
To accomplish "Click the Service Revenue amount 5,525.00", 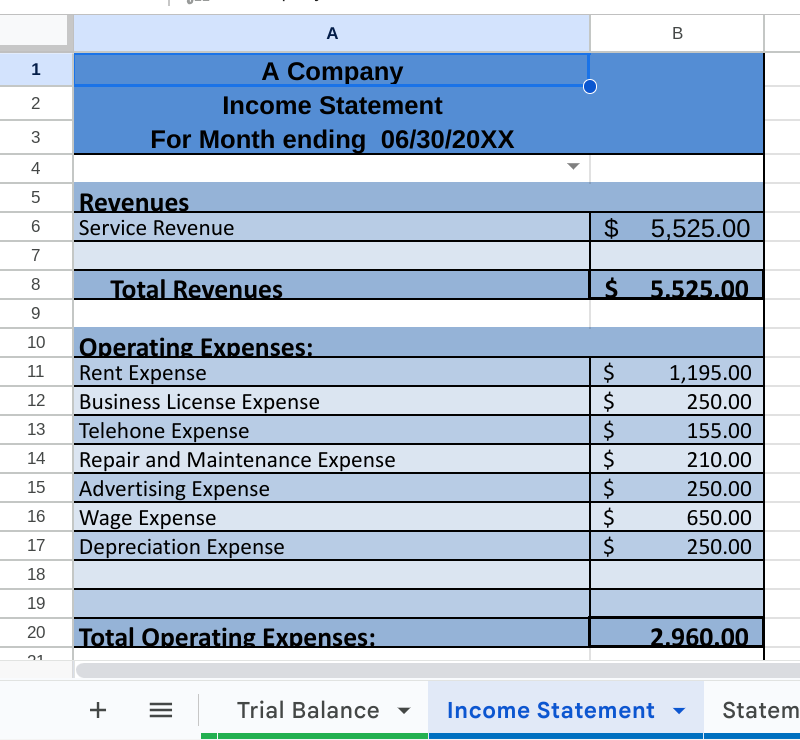I will (677, 227).
